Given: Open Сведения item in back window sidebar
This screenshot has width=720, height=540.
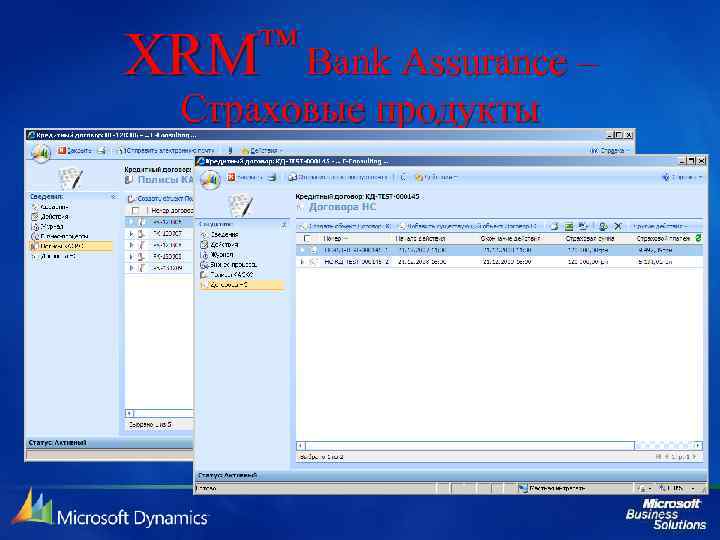Looking at the screenshot, I should (x=50, y=207).
